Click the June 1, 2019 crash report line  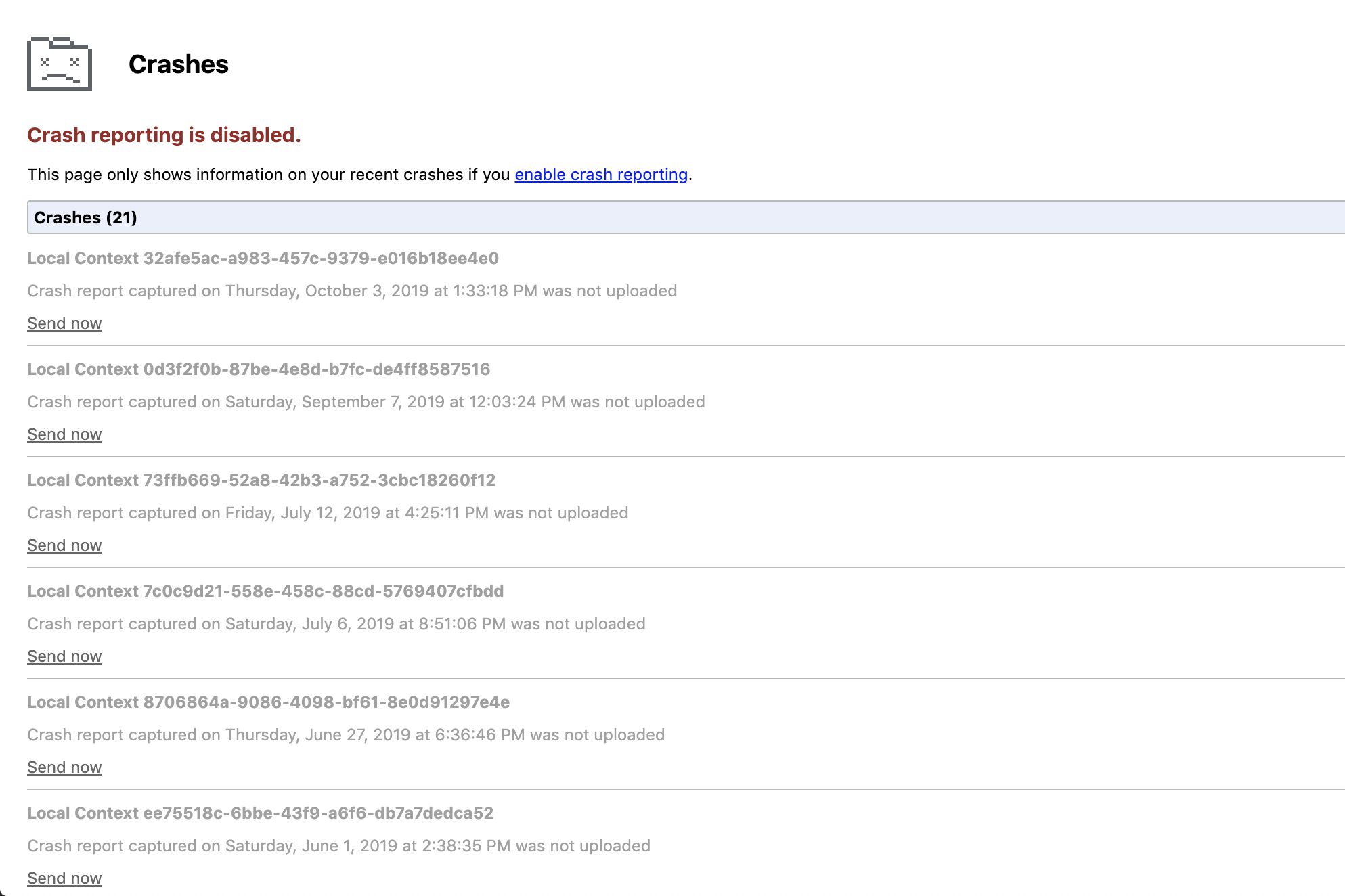click(338, 846)
